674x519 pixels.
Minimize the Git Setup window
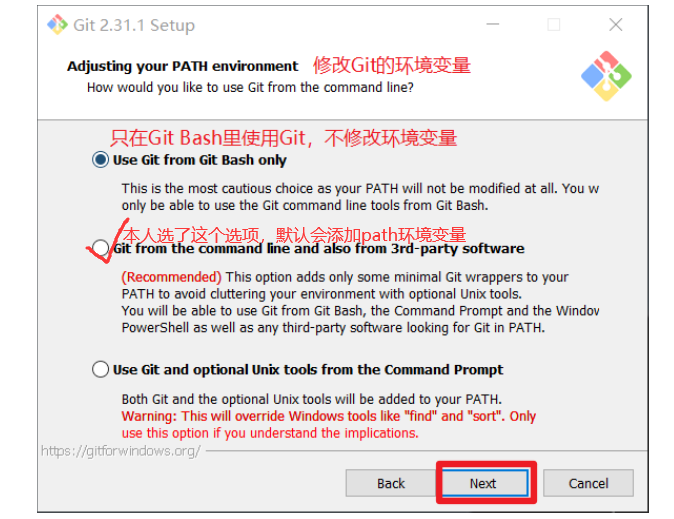pyautogui.click(x=493, y=25)
